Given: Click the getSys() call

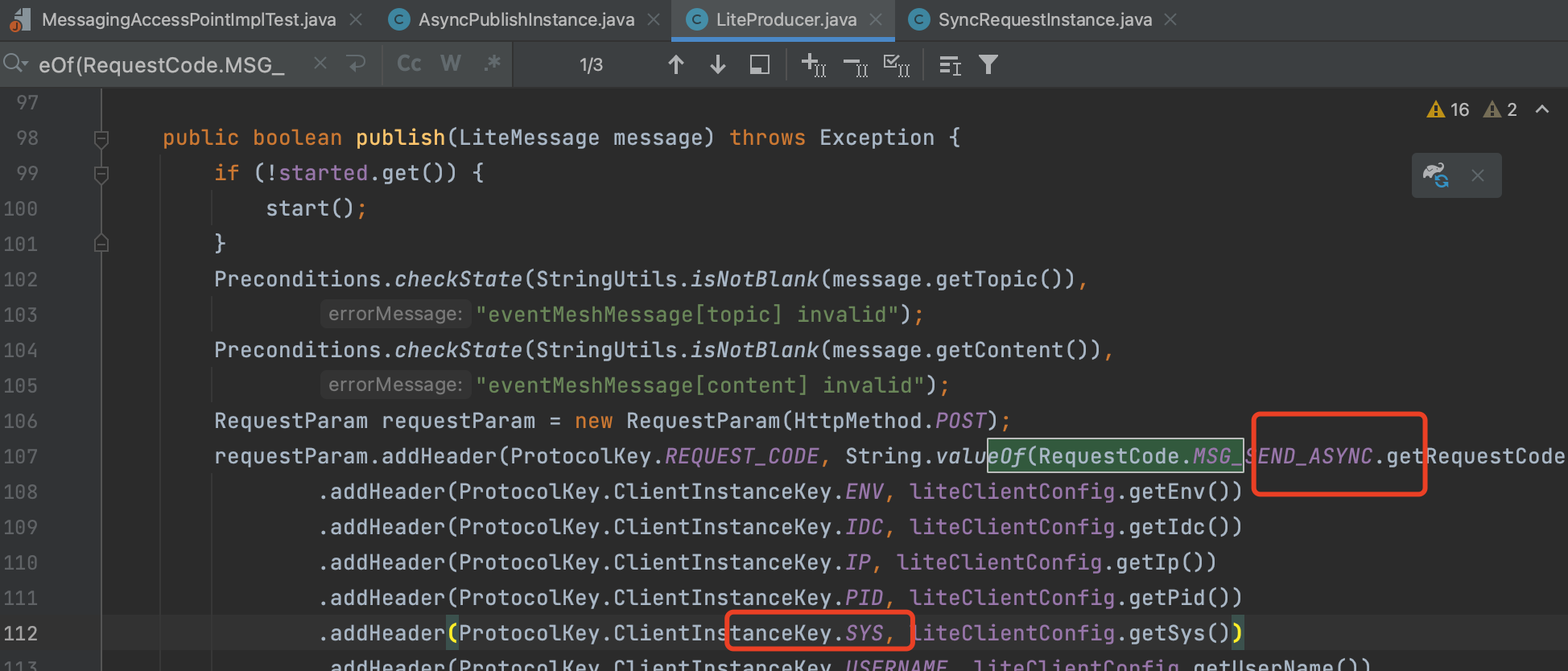Looking at the screenshot, I should click(x=1179, y=633).
